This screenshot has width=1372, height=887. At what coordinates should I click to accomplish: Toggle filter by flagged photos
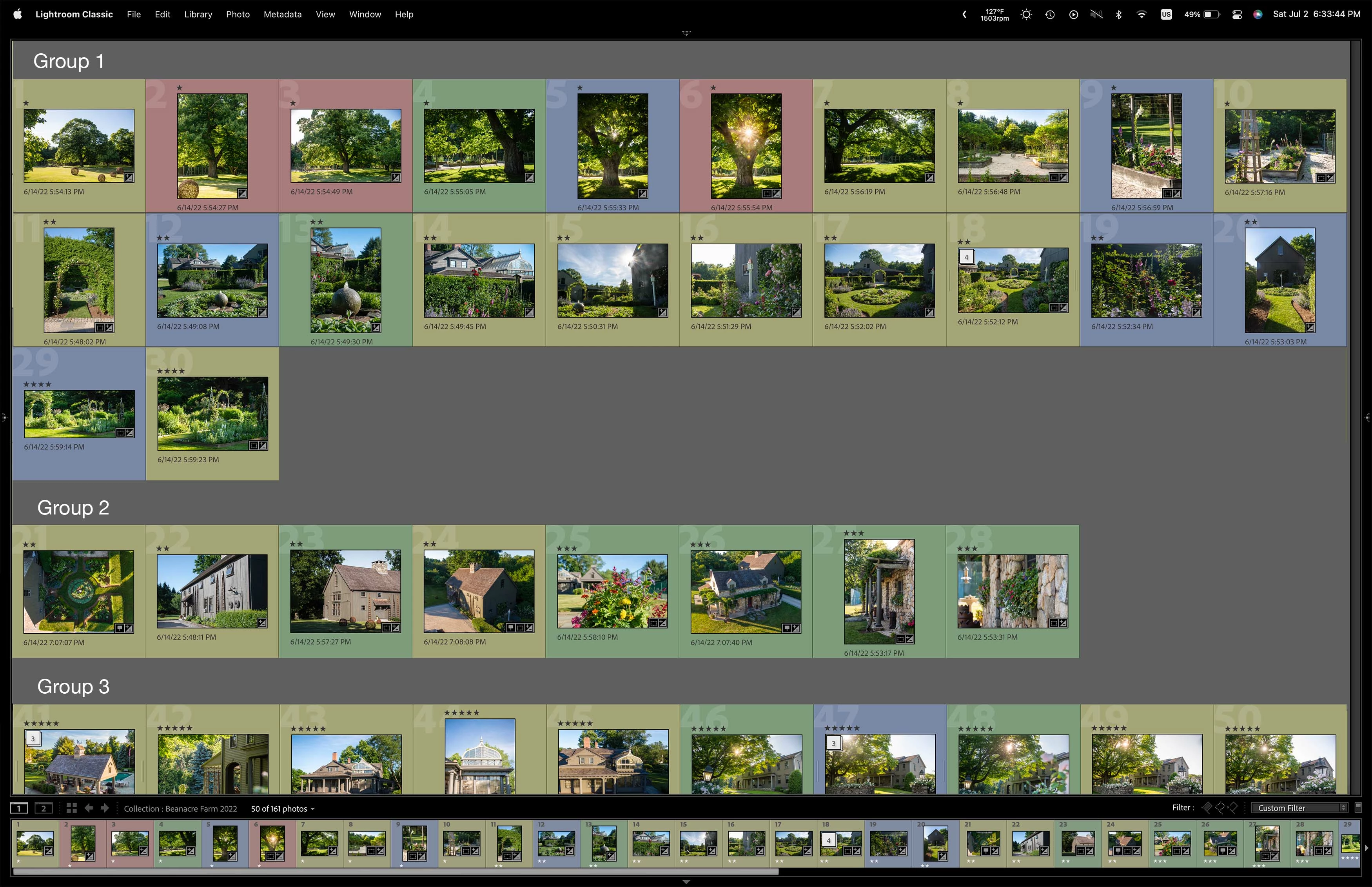point(1207,807)
